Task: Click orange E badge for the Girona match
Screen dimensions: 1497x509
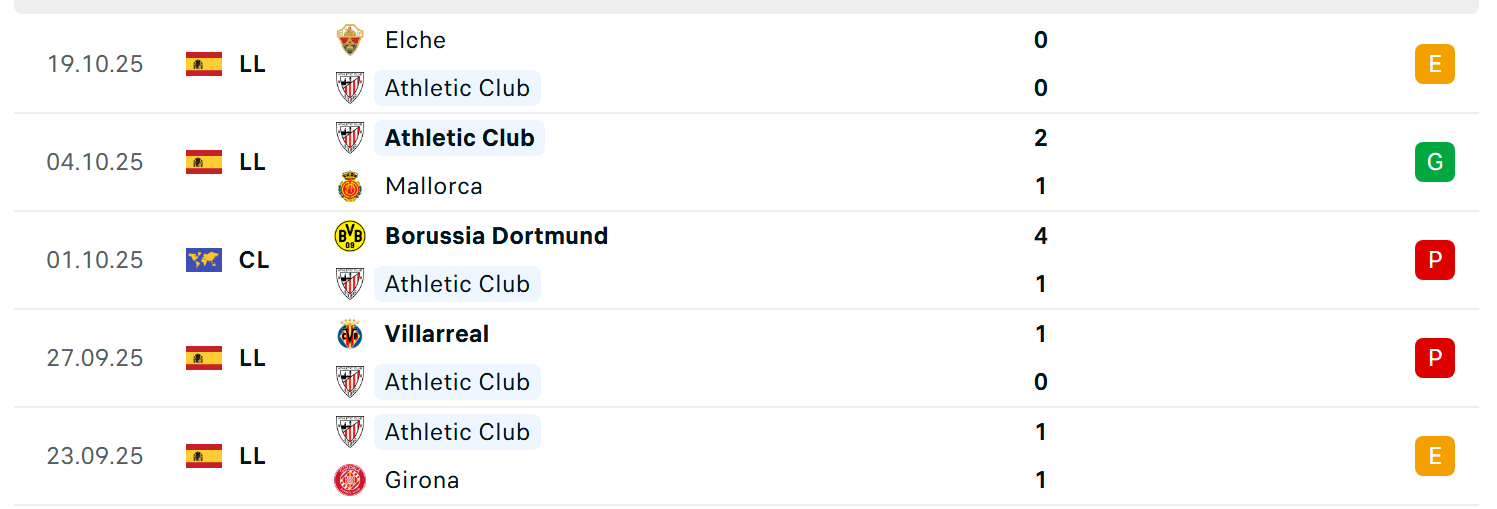Action: 1435,456
